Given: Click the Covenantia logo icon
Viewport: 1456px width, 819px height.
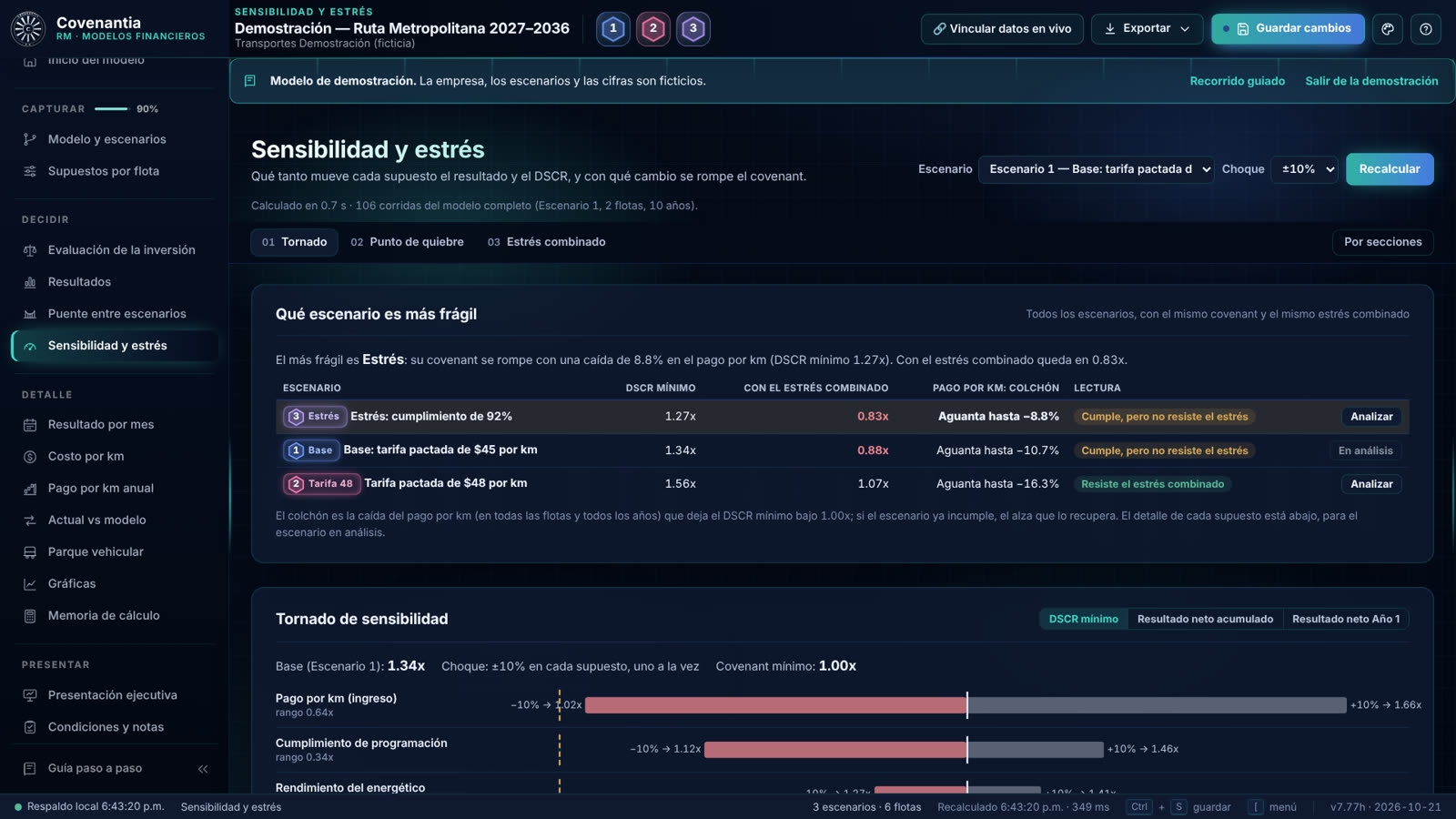Looking at the screenshot, I should 28,29.
